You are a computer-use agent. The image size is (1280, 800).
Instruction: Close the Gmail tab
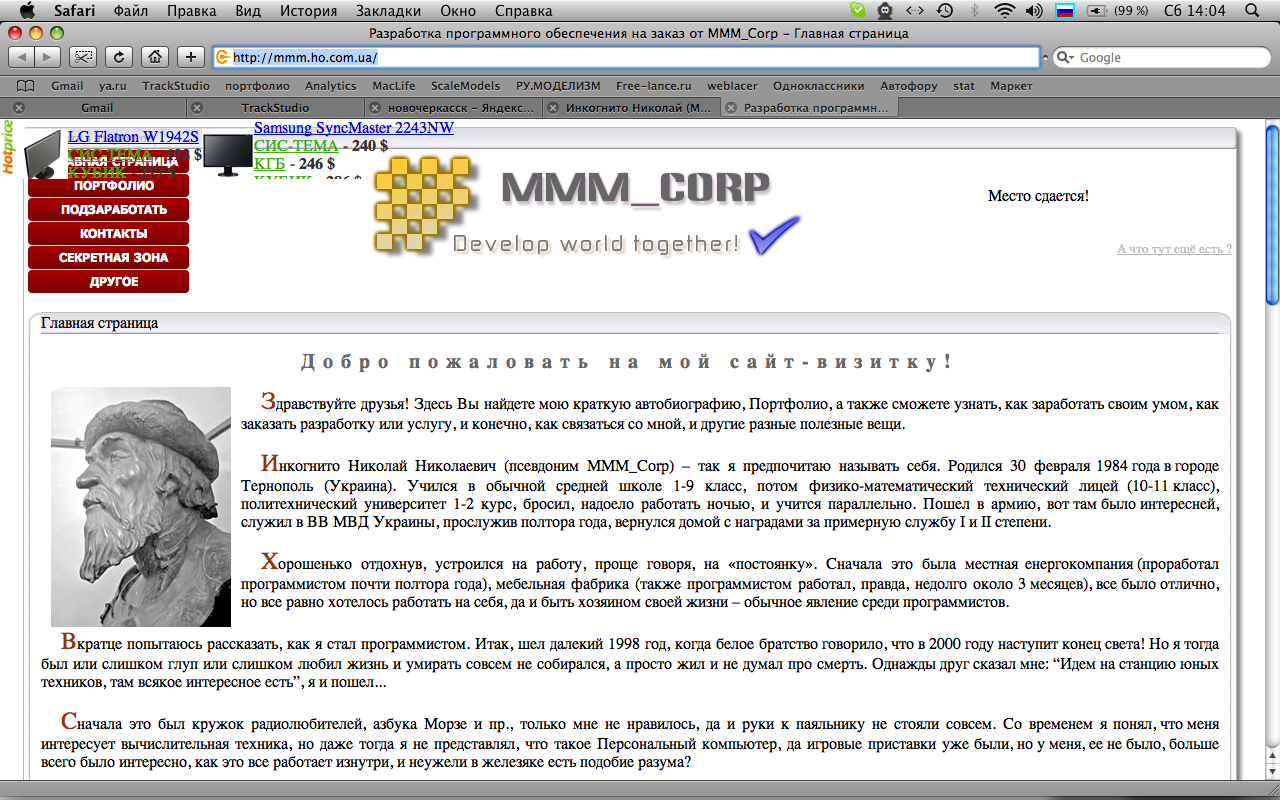(19, 108)
